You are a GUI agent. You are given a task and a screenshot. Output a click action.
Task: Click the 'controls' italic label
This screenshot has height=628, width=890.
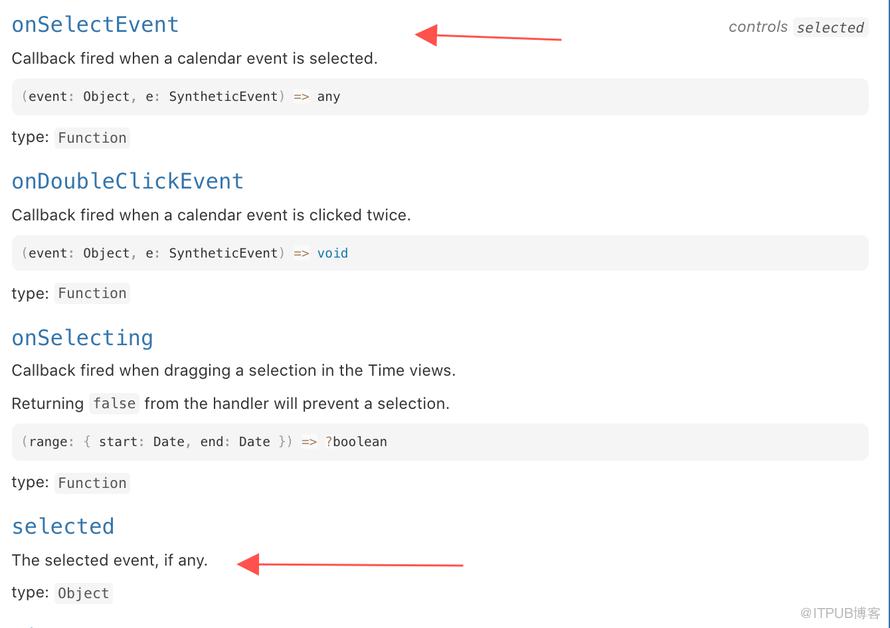[x=758, y=27]
